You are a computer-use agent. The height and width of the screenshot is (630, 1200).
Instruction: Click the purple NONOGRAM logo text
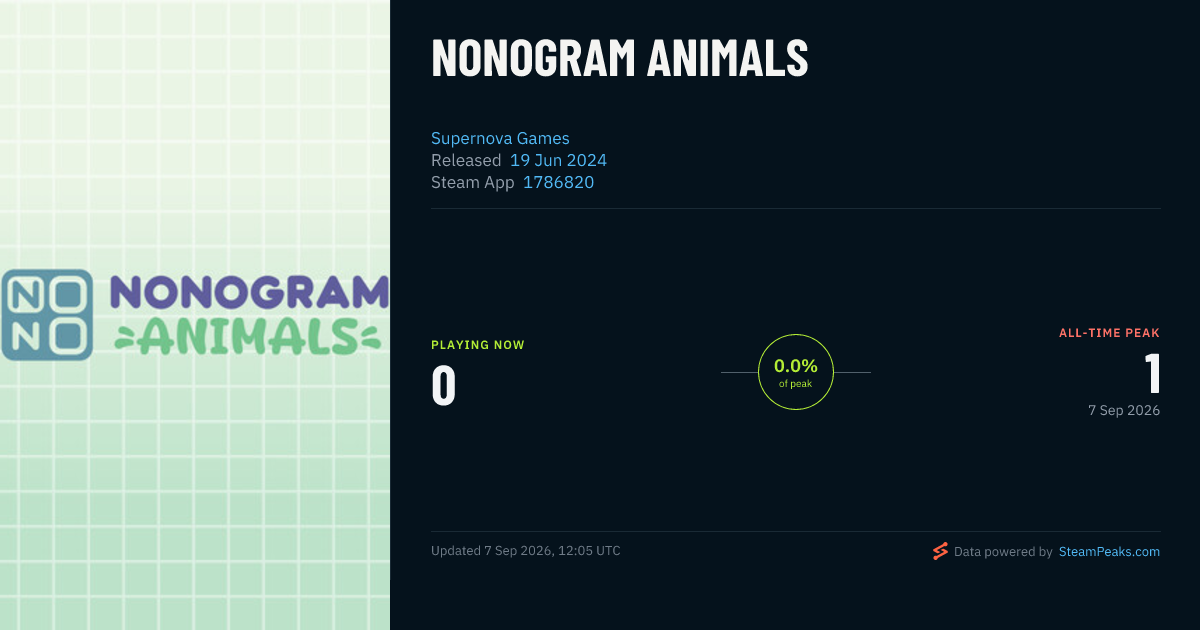click(x=248, y=292)
